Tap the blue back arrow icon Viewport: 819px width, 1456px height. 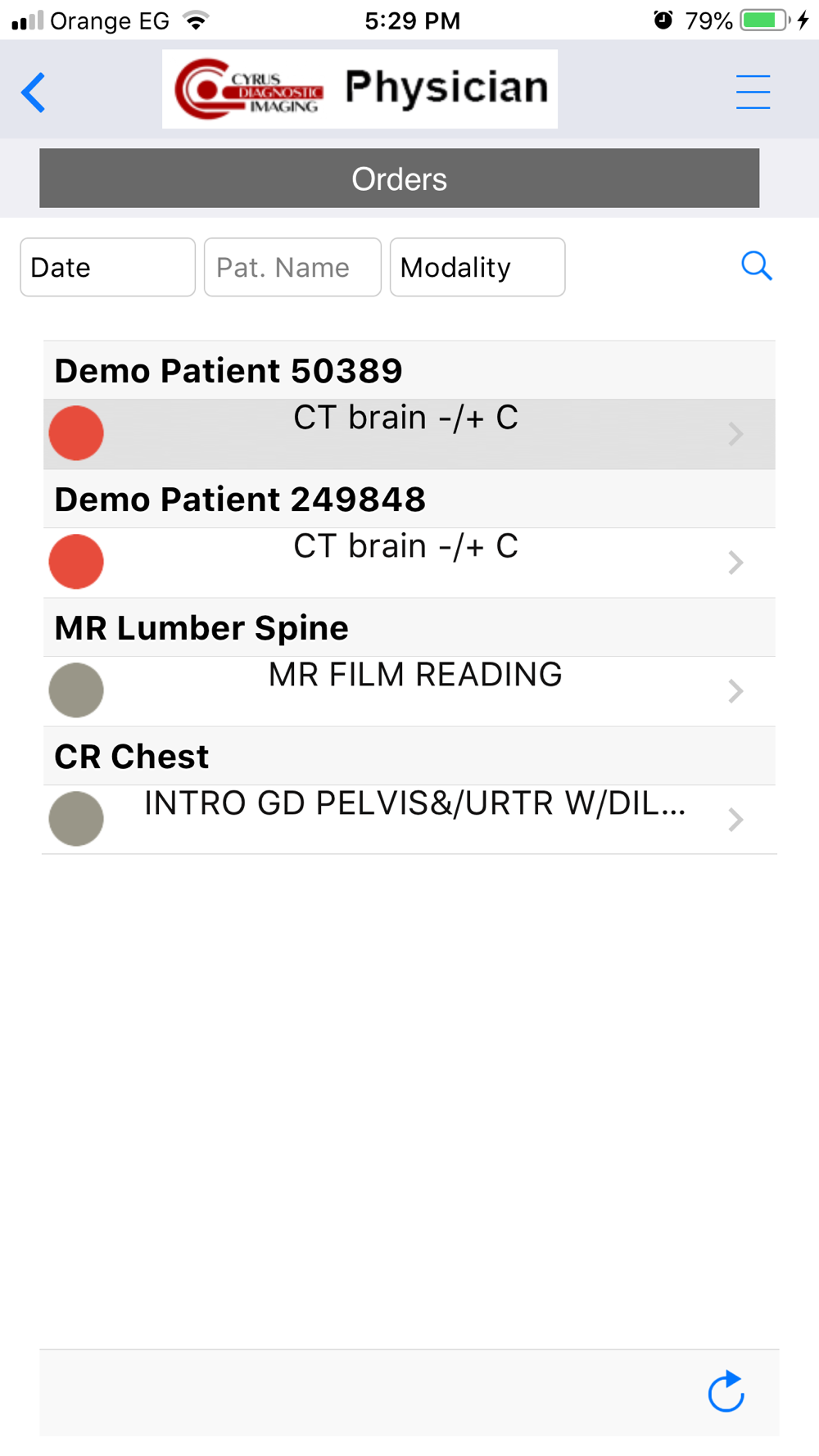pos(34,92)
